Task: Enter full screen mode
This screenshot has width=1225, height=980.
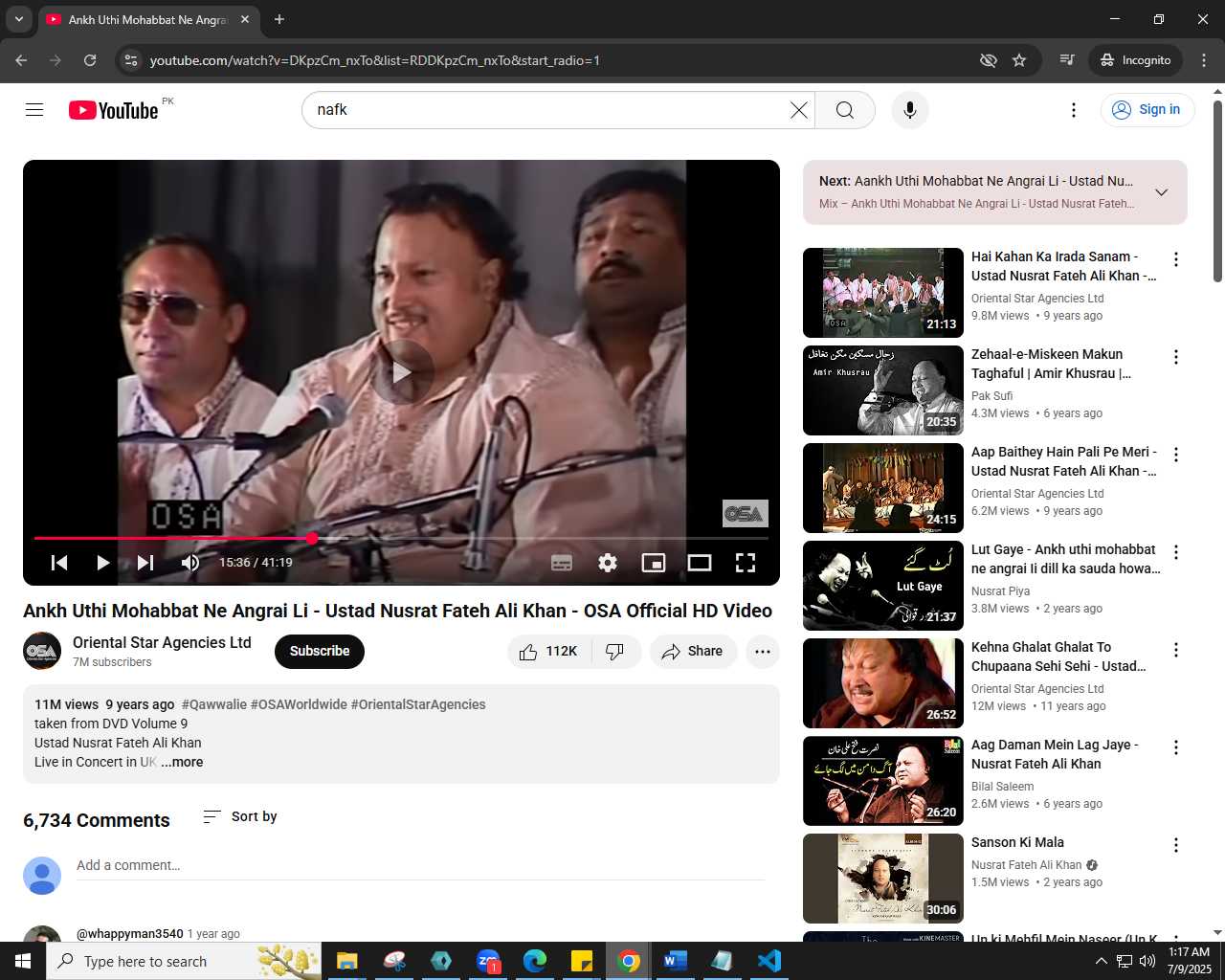Action: (x=746, y=563)
